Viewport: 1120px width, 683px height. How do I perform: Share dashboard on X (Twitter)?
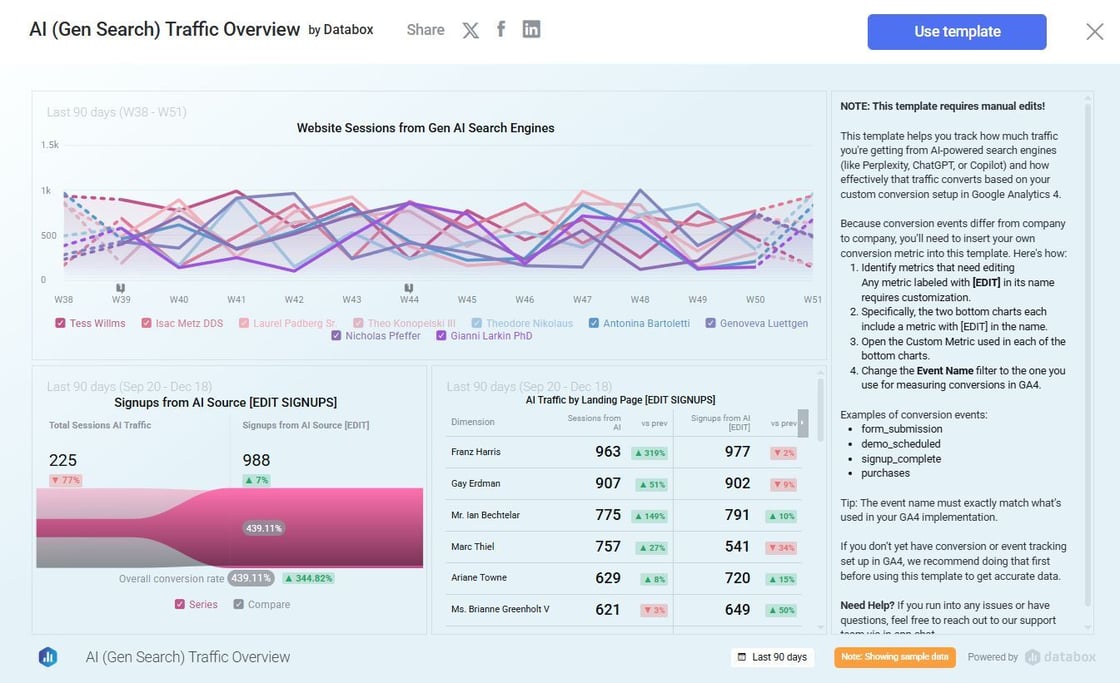(x=470, y=30)
